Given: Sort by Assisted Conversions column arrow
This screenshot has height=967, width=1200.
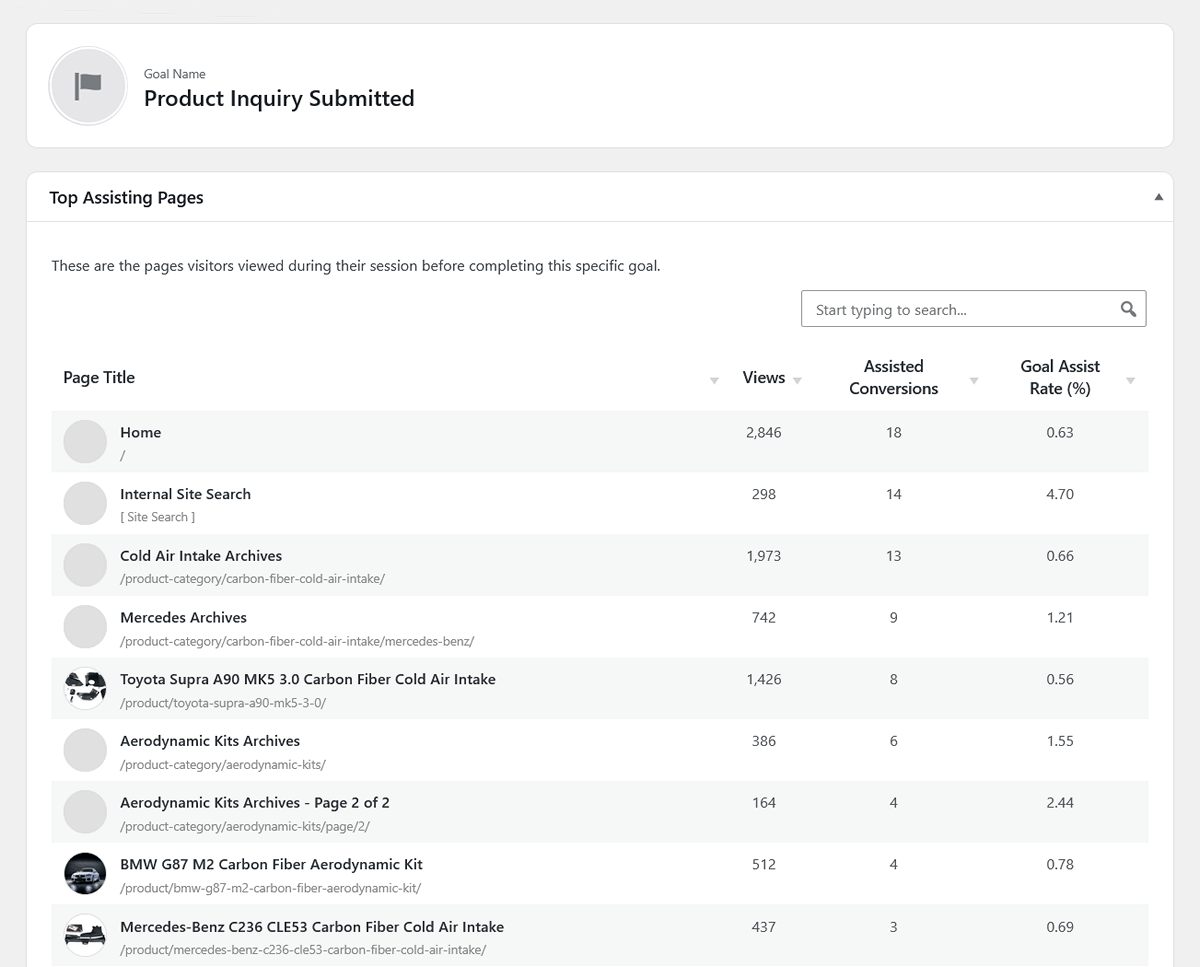Looking at the screenshot, I should [974, 380].
